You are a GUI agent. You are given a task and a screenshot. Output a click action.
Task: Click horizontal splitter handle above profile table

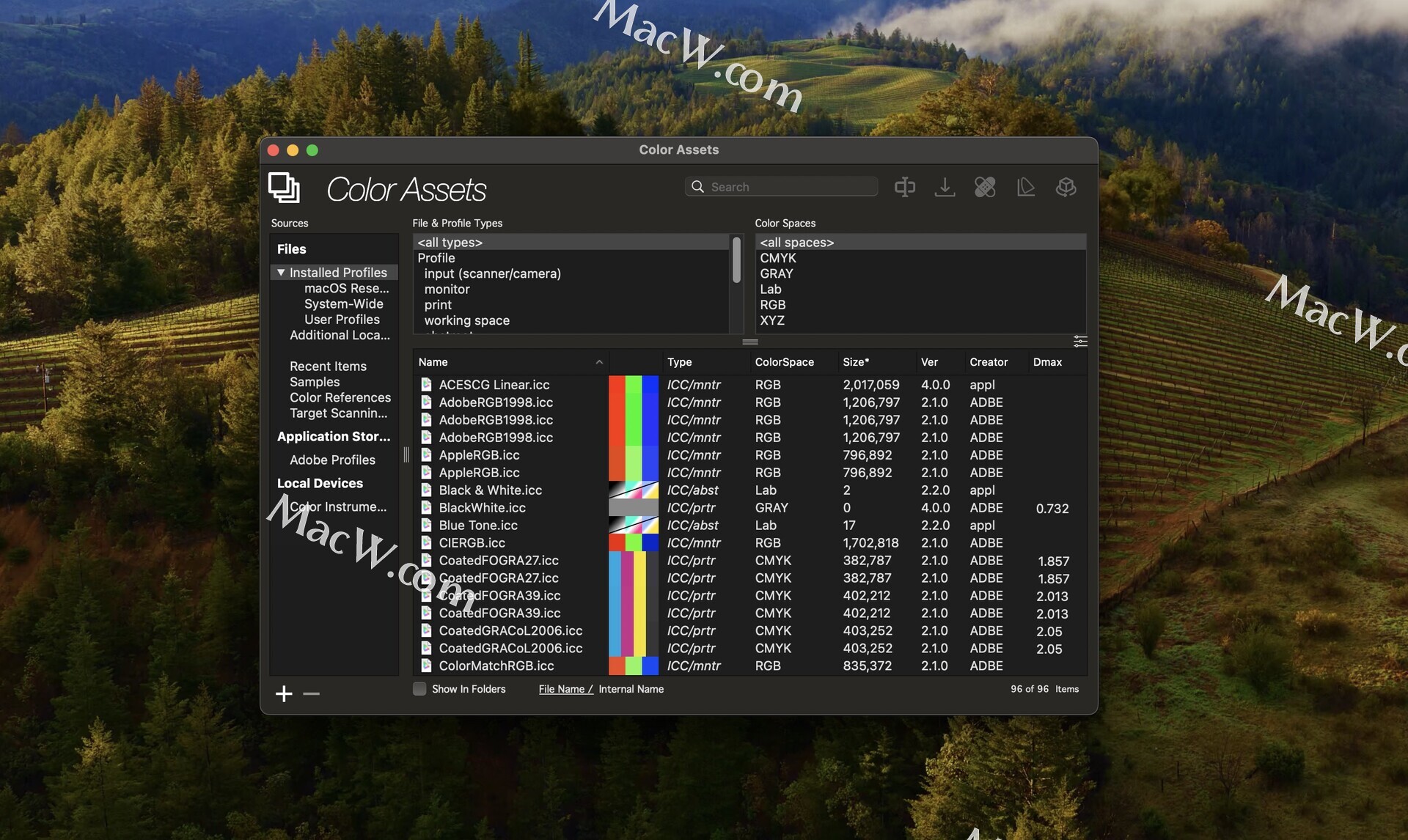750,342
